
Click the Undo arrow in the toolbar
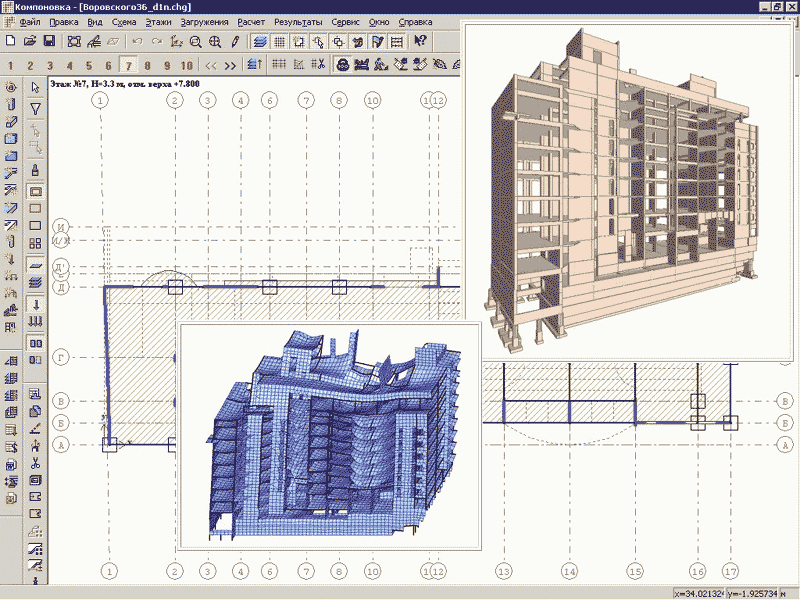click(x=138, y=42)
